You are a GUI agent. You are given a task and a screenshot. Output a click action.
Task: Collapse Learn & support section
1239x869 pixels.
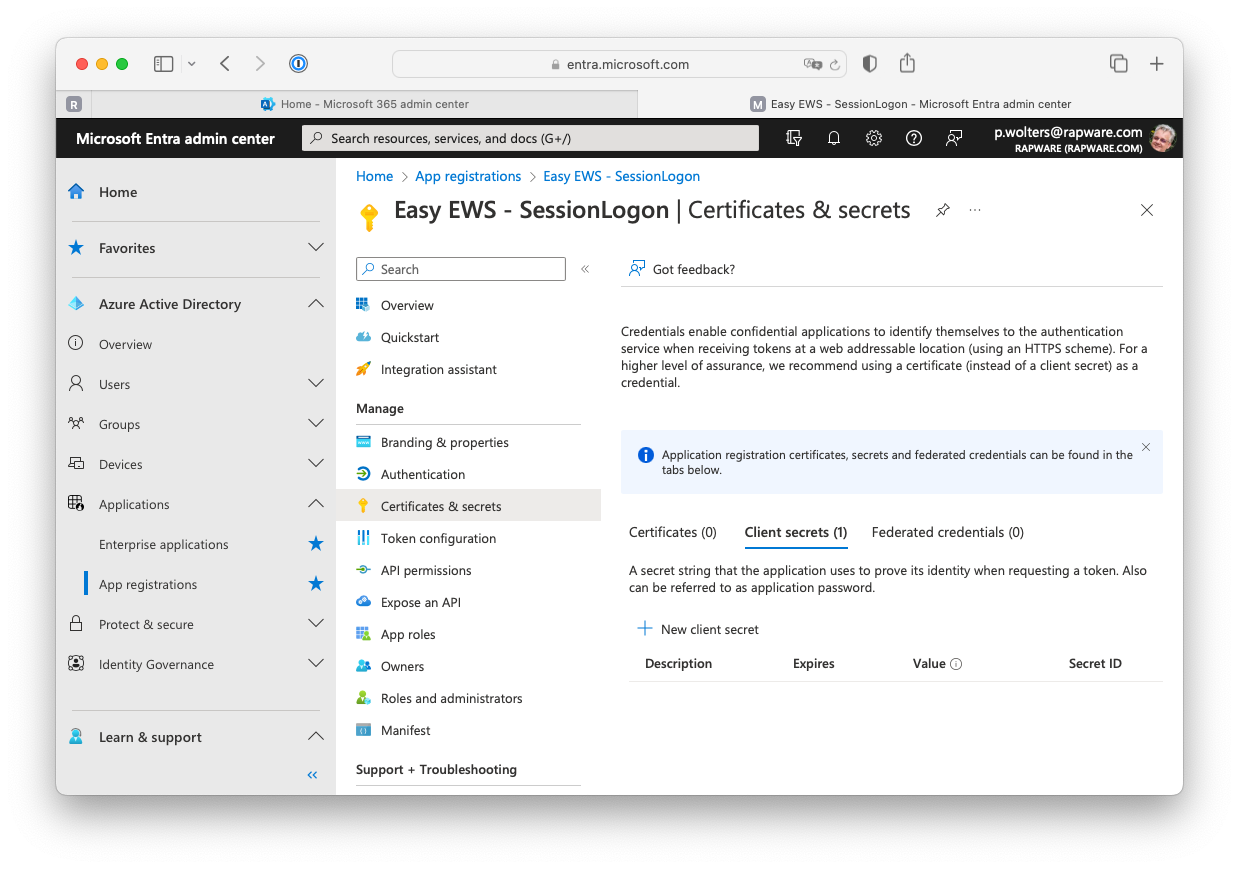(x=316, y=736)
